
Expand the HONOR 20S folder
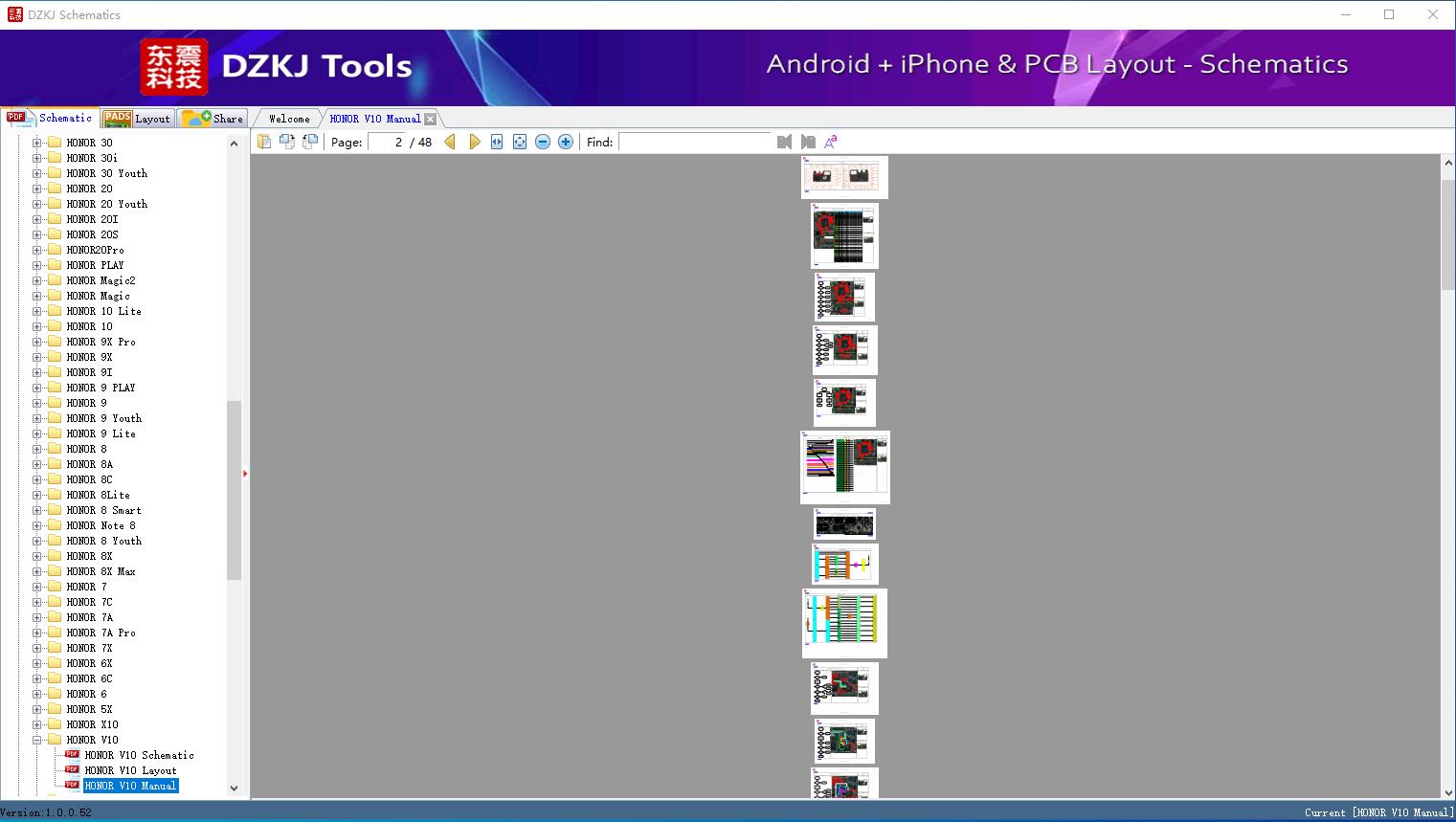(36, 234)
